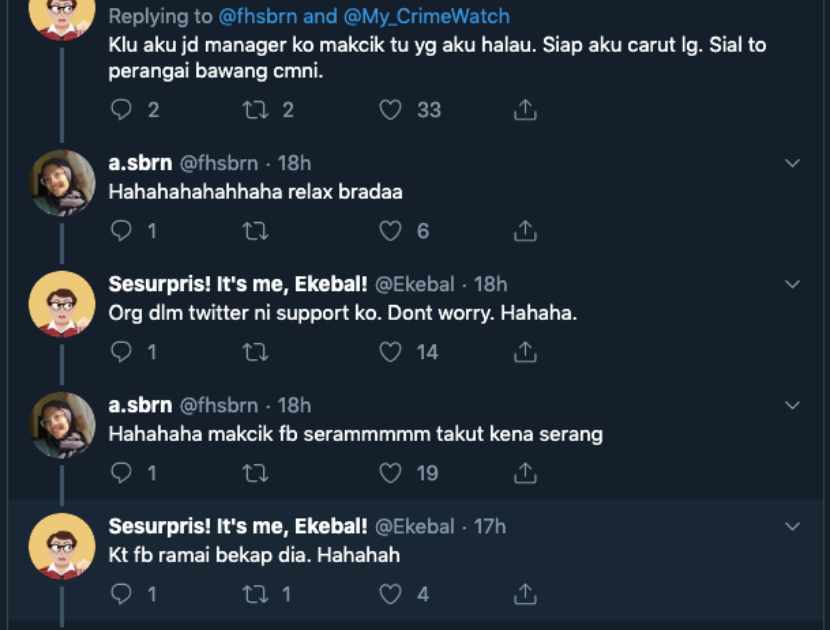This screenshot has height=630, width=830.
Task: Expand menu chevron on "Dont worry. Hahaha." tweet
Action: pos(792,284)
